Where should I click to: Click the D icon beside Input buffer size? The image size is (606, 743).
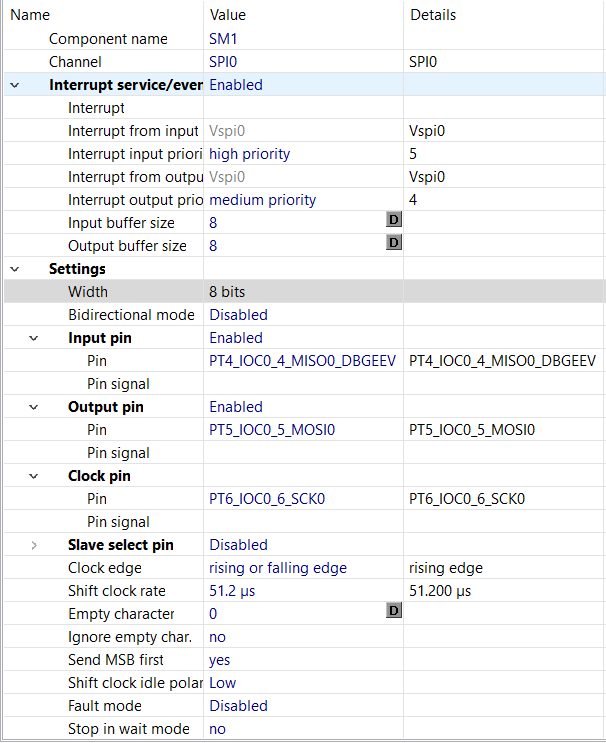coord(394,220)
